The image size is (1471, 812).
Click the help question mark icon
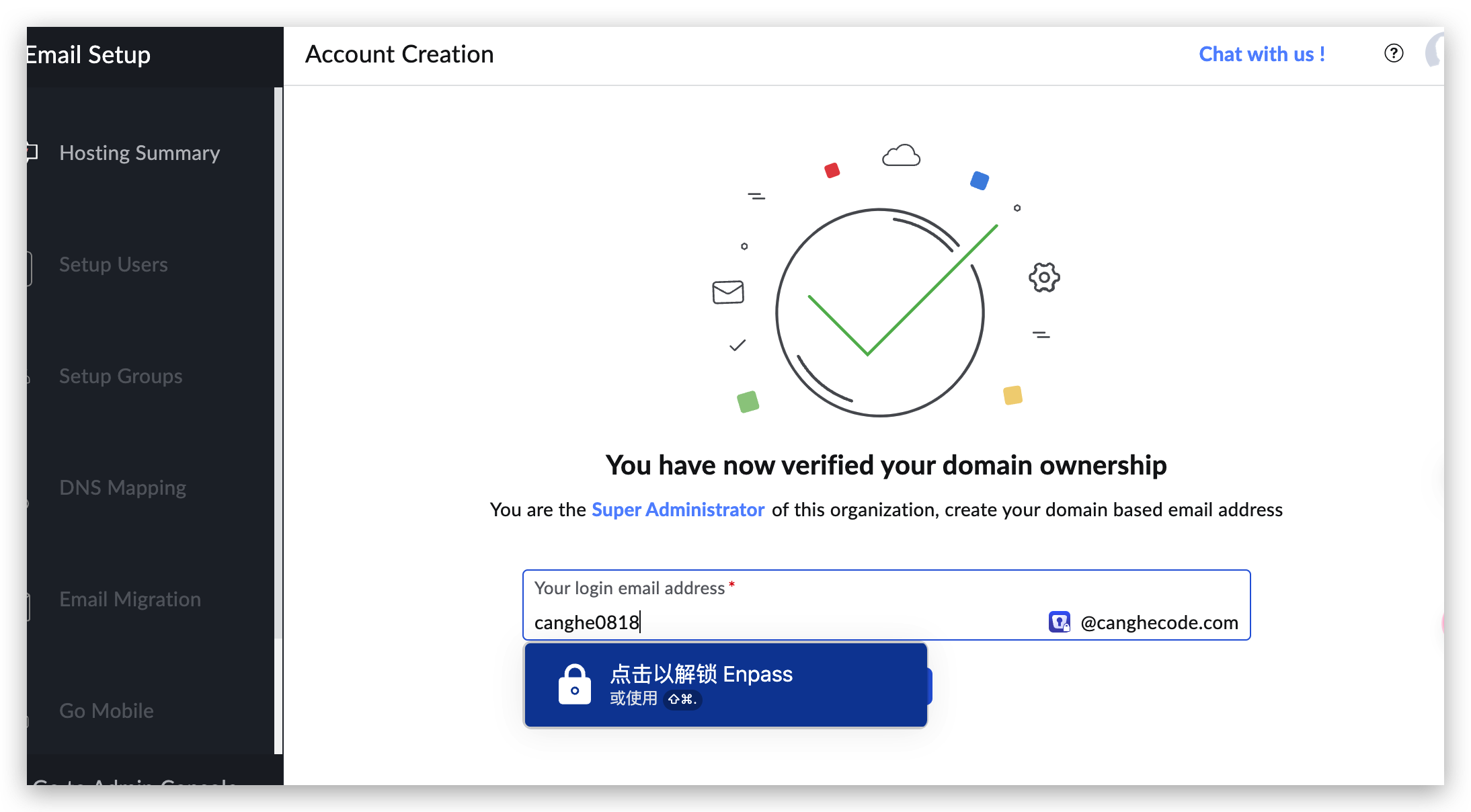coord(1394,53)
